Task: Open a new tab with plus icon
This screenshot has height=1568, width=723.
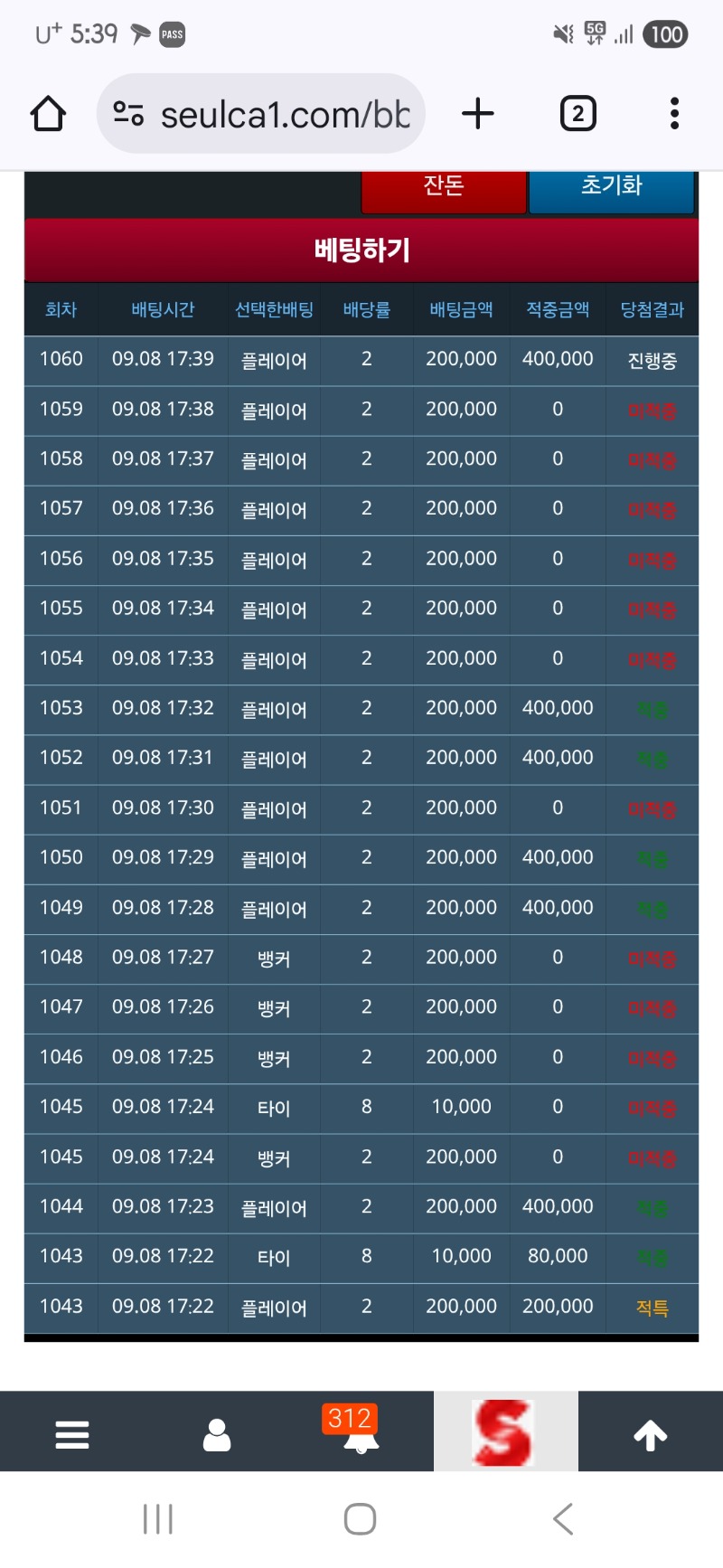Action: pyautogui.click(x=478, y=113)
